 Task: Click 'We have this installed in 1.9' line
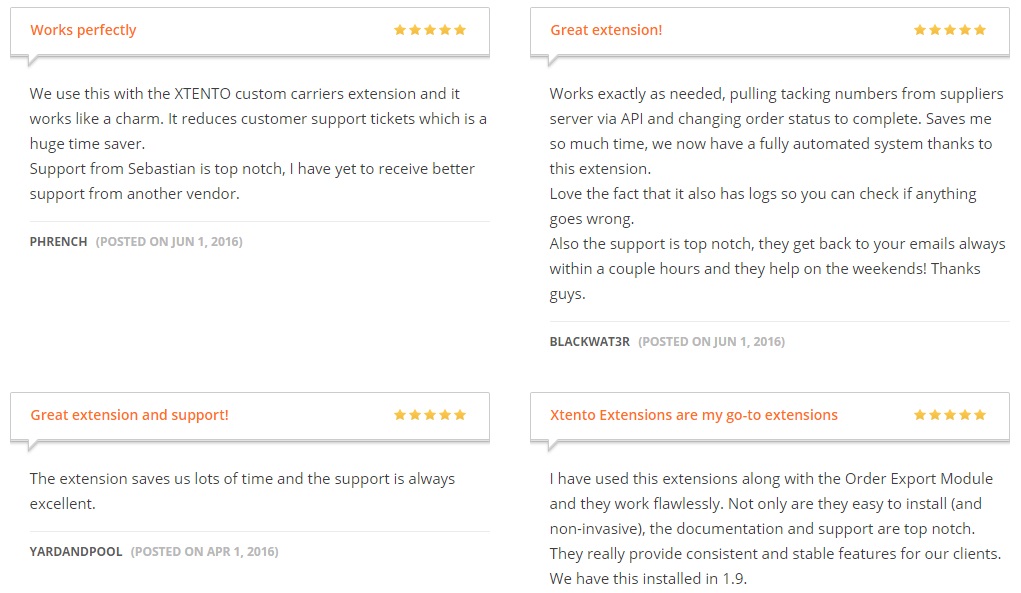tap(648, 578)
